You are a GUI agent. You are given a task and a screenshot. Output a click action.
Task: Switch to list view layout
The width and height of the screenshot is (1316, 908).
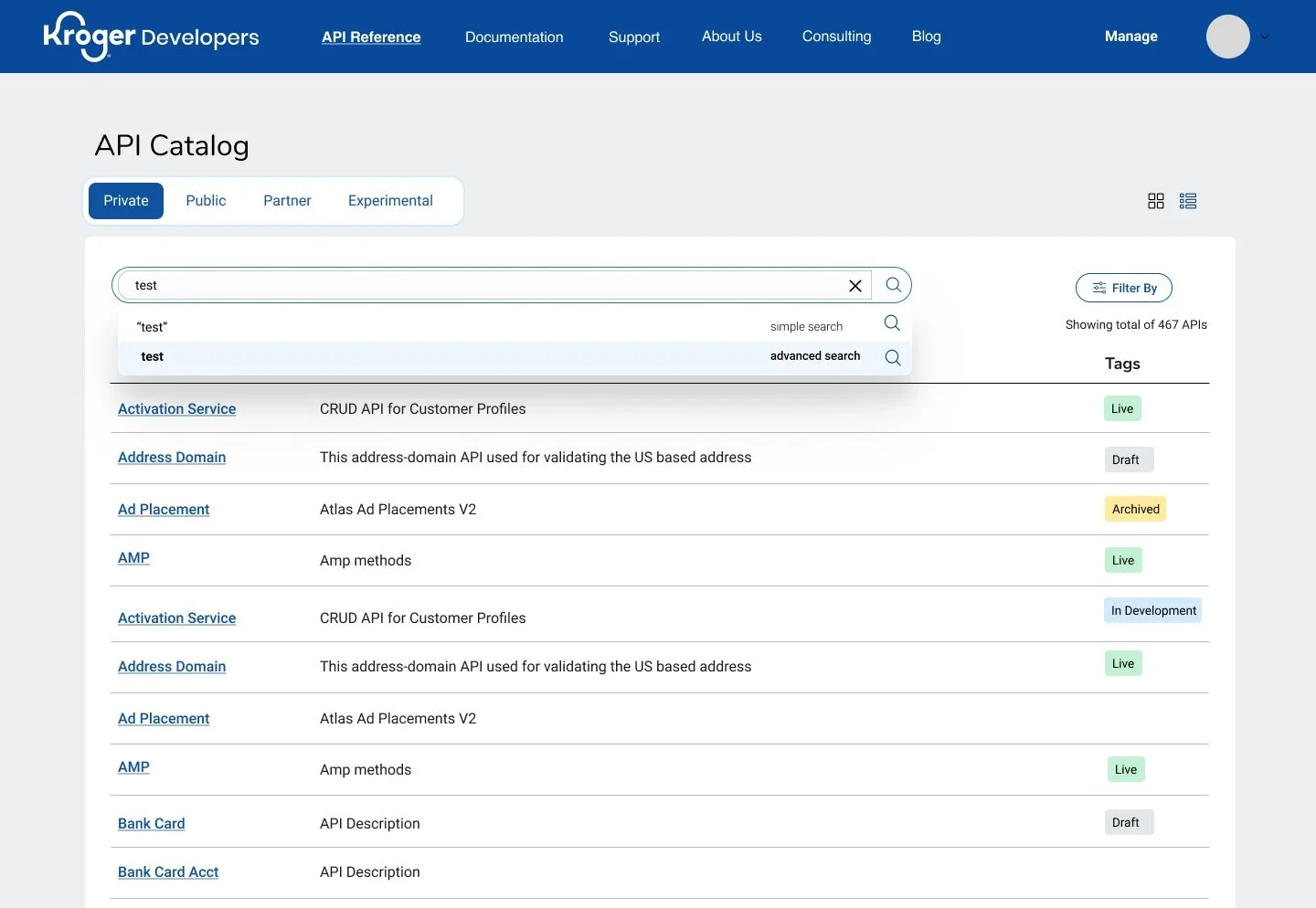1188,201
